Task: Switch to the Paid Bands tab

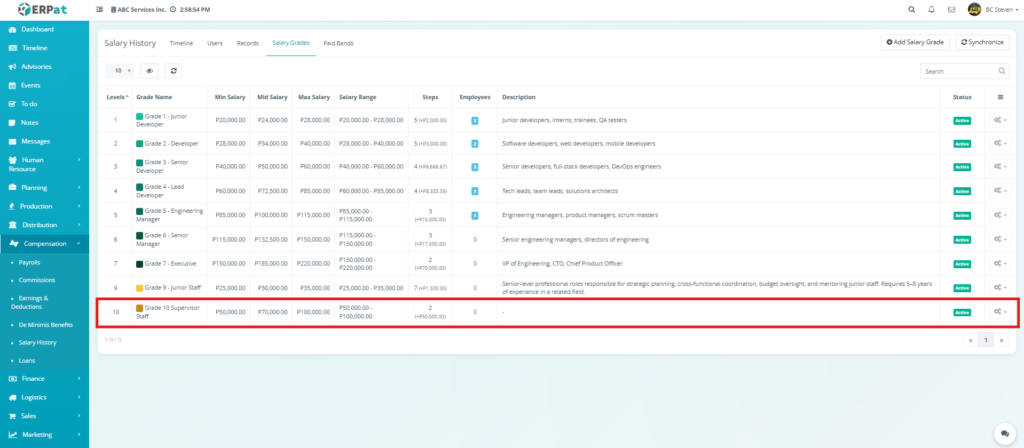Action: coord(338,44)
